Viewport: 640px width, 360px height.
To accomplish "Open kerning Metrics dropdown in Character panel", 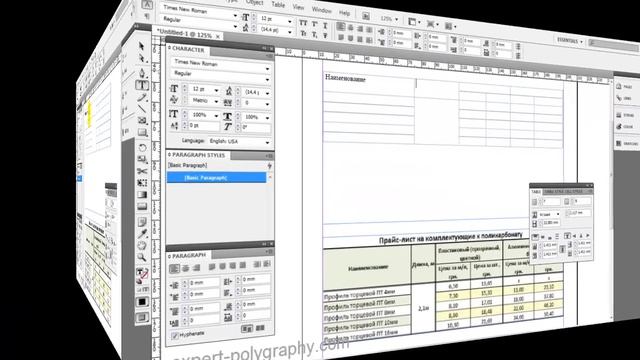I will pyautogui.click(x=216, y=101).
